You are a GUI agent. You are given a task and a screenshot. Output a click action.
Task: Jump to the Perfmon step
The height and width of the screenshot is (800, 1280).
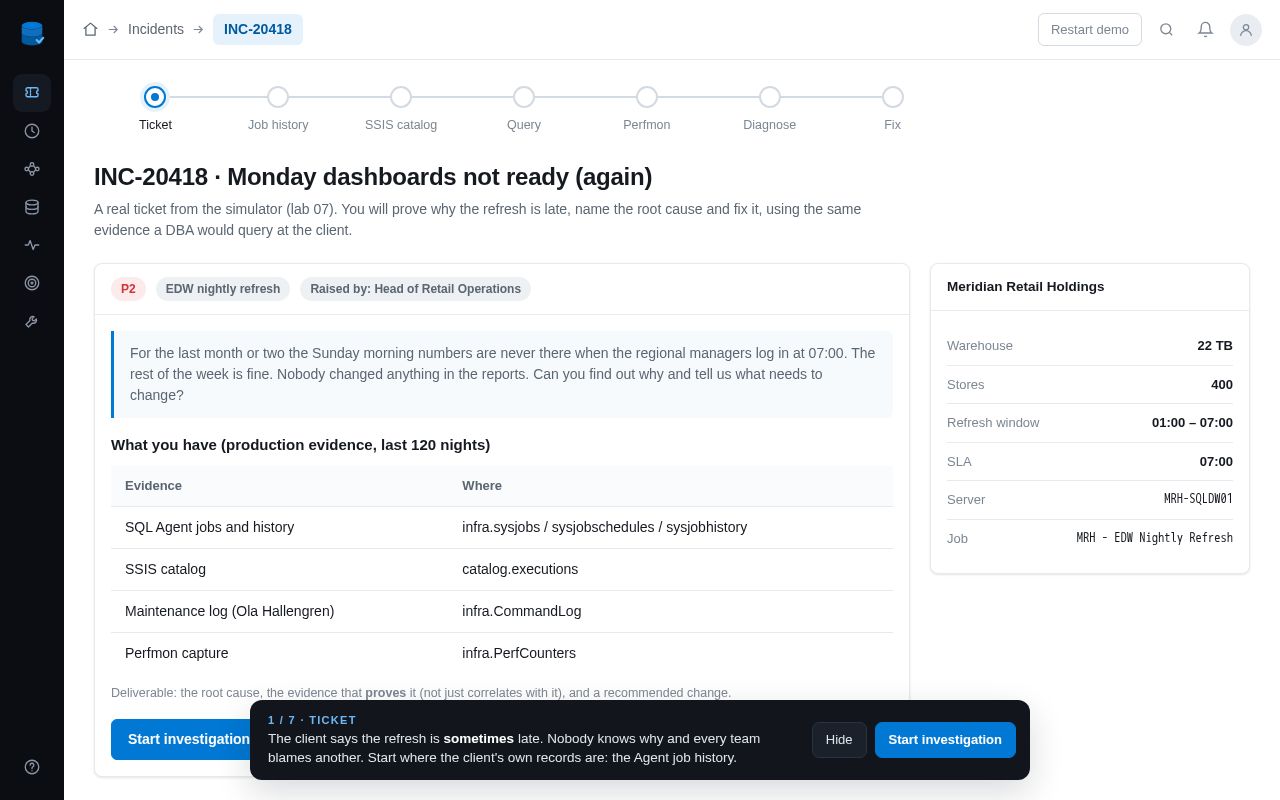(647, 97)
